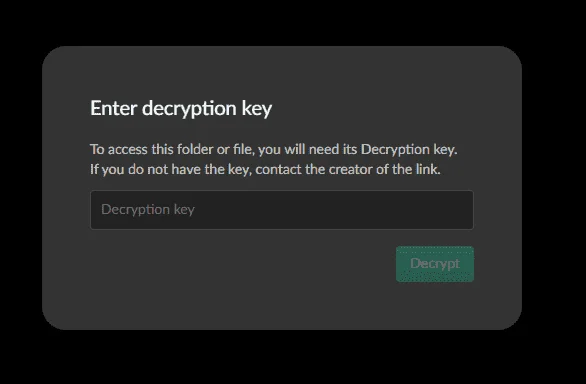This screenshot has width=586, height=384.
Task: Click the 'Decryption key' placeholder text
Action: pyautogui.click(x=148, y=210)
